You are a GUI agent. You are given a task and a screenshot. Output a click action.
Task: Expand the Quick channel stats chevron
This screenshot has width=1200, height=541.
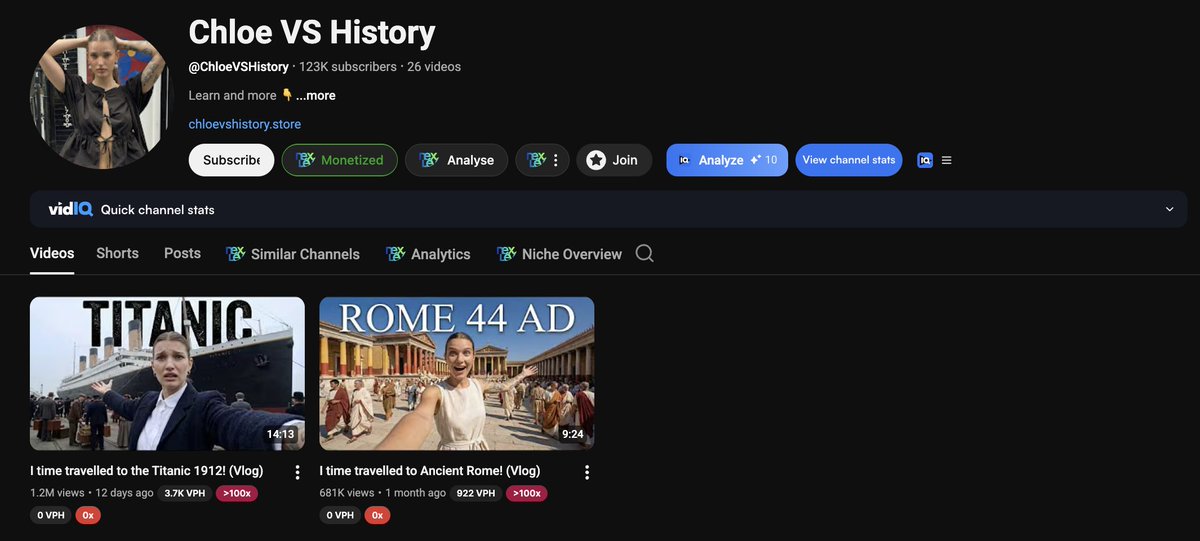1170,209
